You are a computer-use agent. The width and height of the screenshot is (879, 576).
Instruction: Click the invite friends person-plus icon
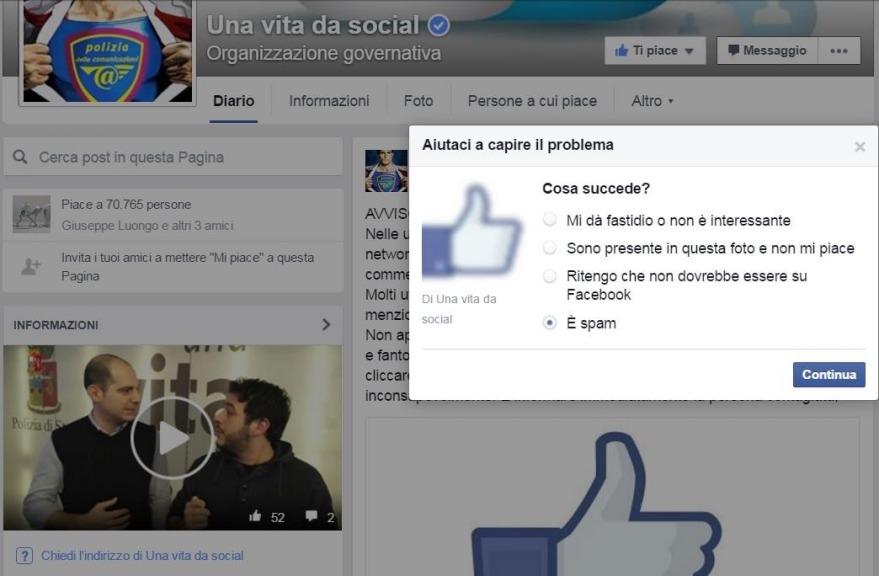pyautogui.click(x=31, y=266)
